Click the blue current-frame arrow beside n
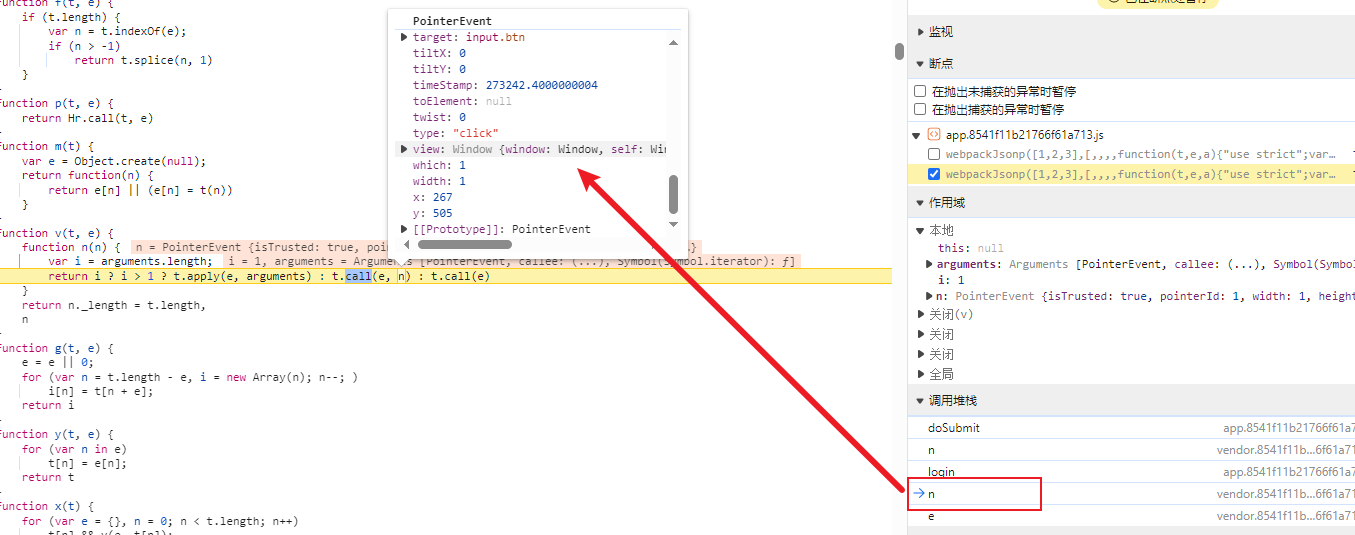The image size is (1355, 535). point(917,493)
